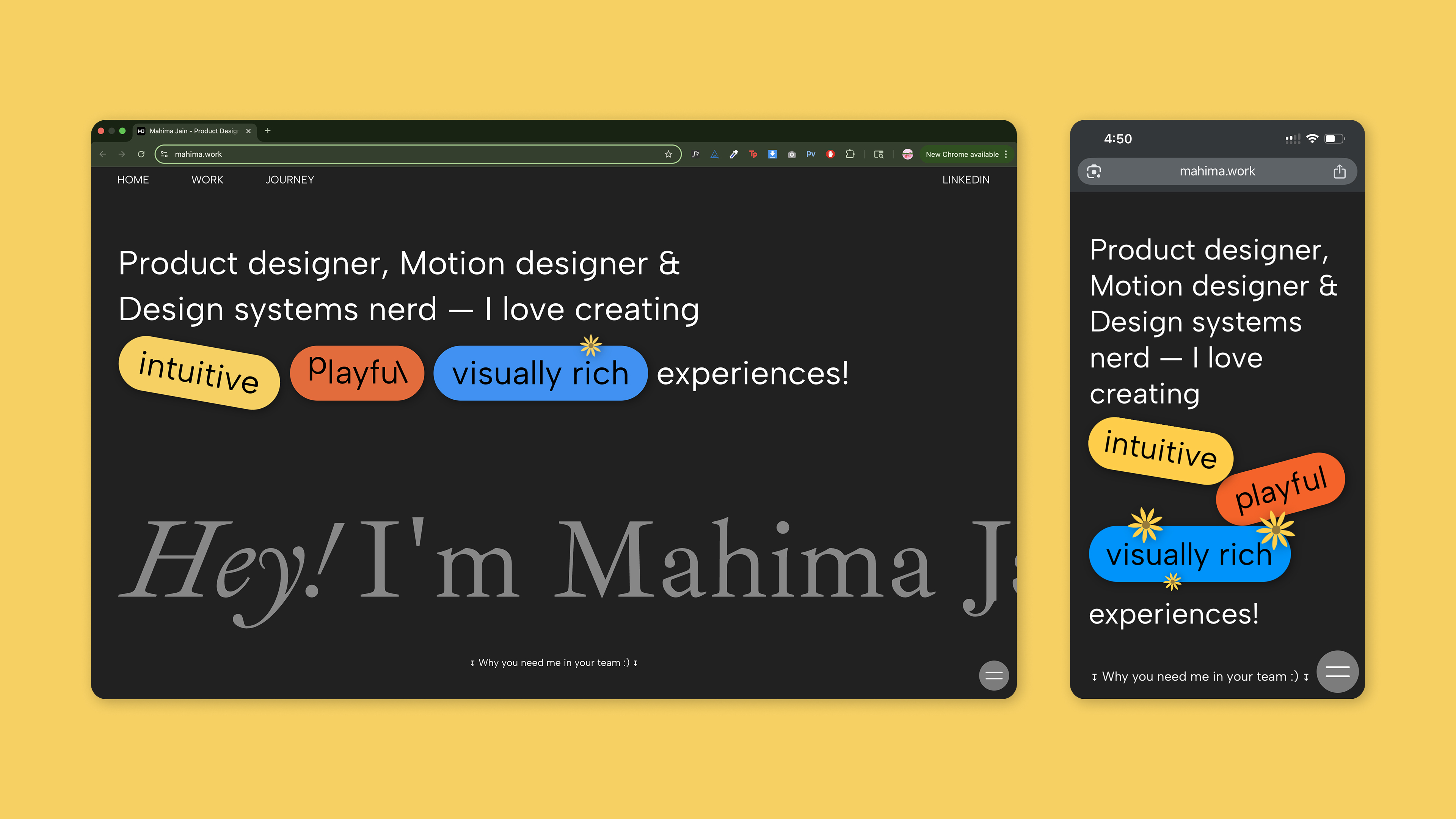Open a new browser tab
This screenshot has width=1456, height=819.
pos(268,130)
